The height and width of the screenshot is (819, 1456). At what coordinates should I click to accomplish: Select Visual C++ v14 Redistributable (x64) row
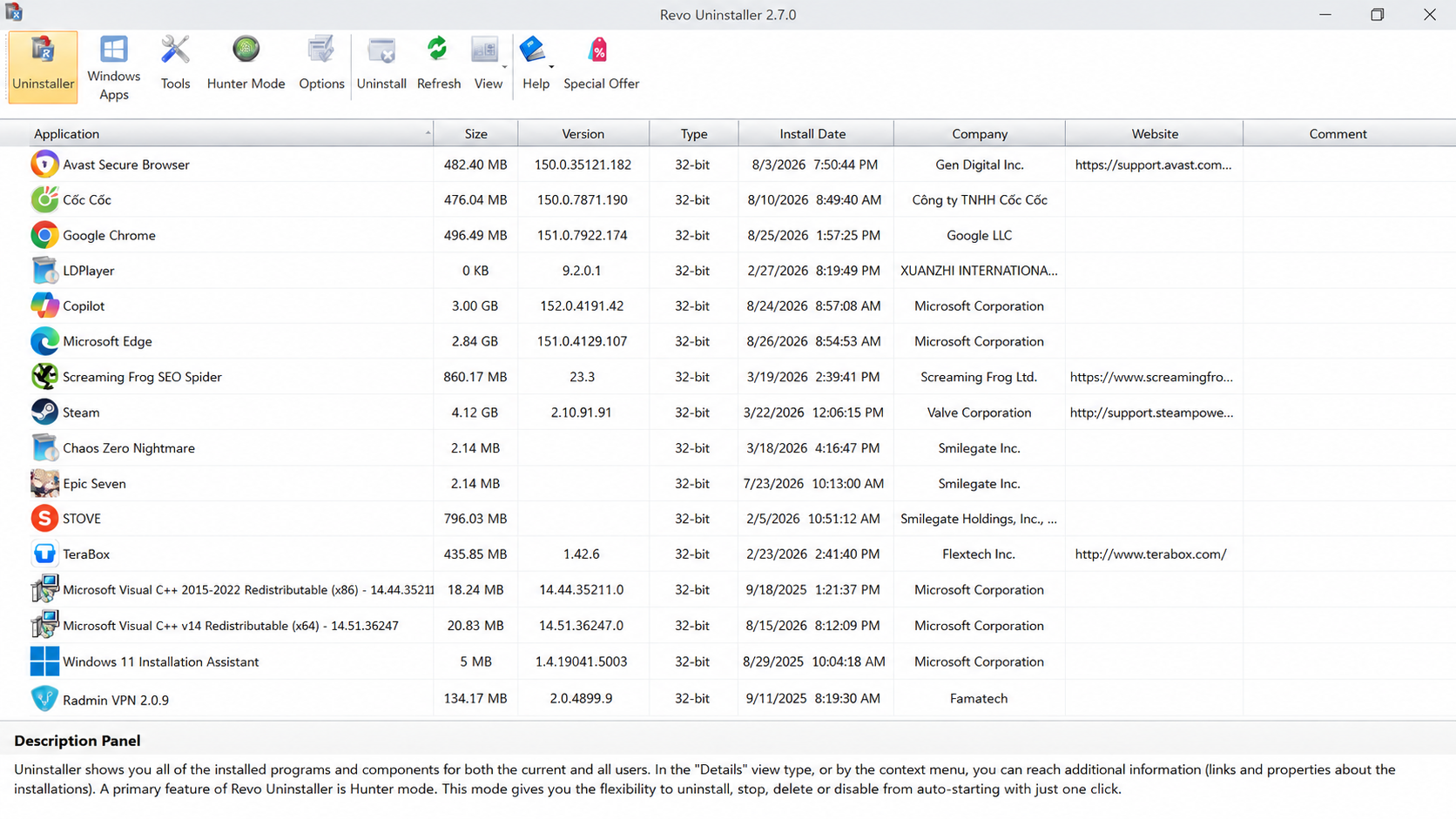click(728, 625)
